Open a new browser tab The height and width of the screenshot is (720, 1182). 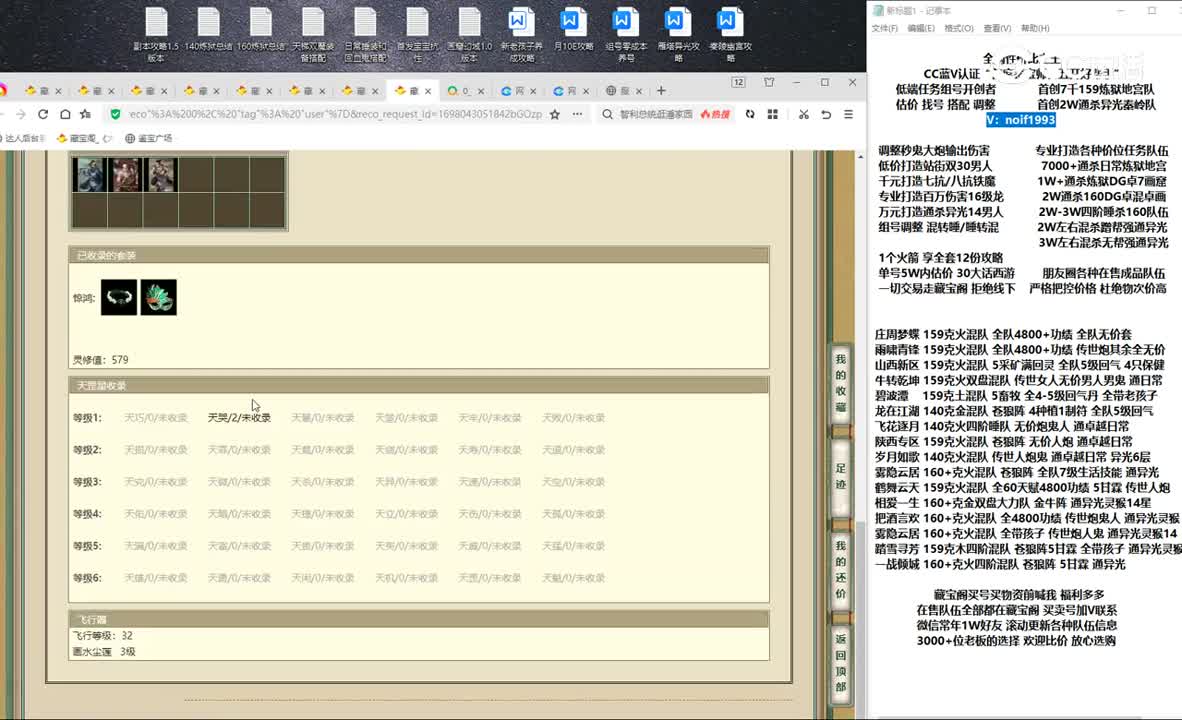click(661, 90)
